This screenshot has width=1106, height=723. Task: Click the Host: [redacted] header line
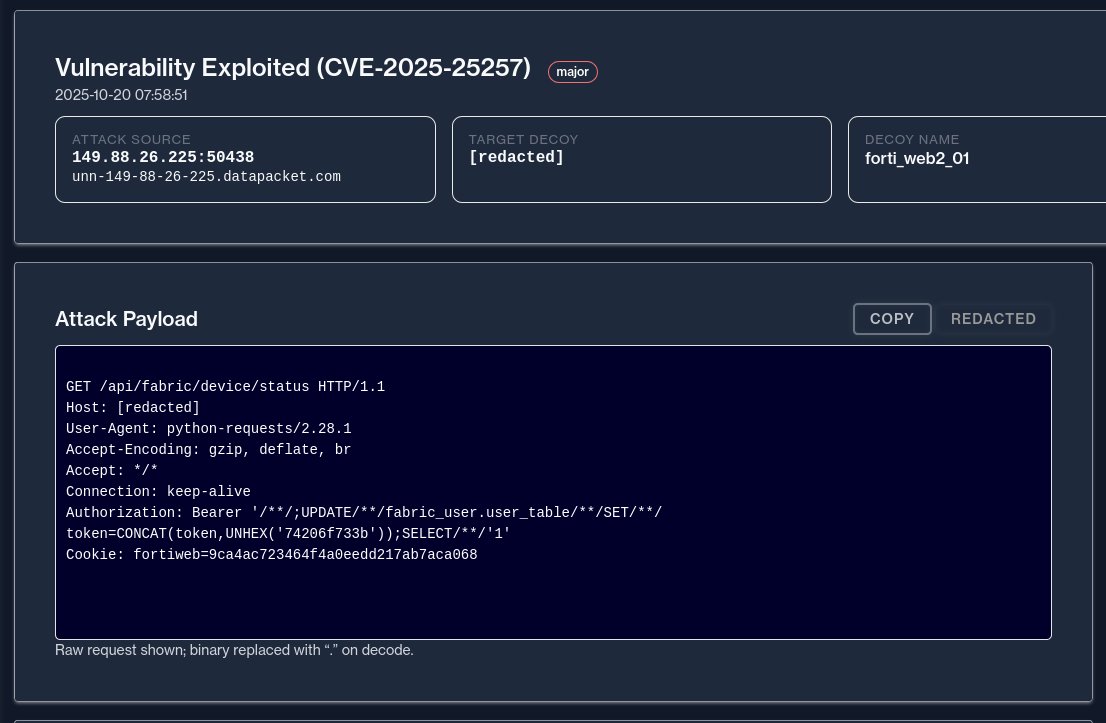point(133,408)
